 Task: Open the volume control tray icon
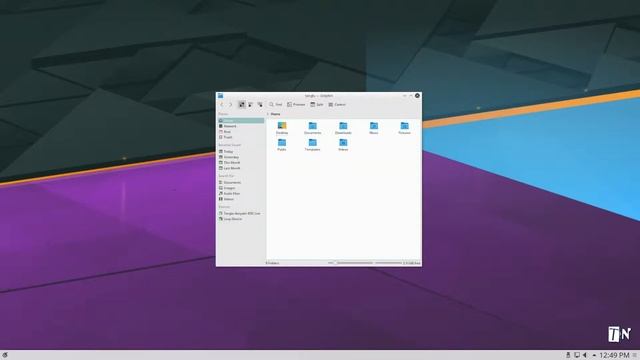click(585, 355)
